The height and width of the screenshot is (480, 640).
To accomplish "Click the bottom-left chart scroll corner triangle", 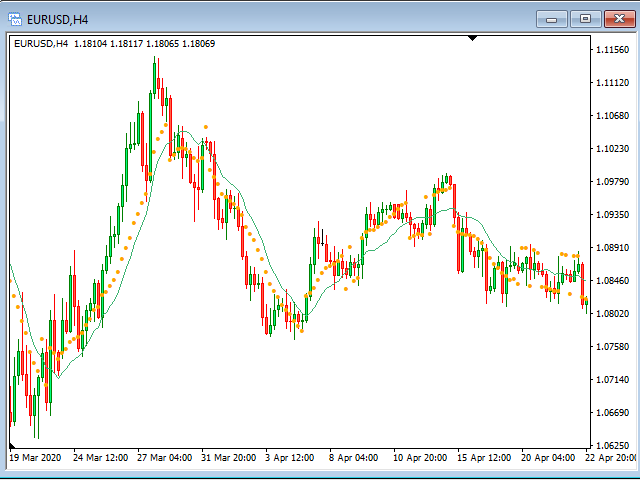I will click(x=12, y=446).
